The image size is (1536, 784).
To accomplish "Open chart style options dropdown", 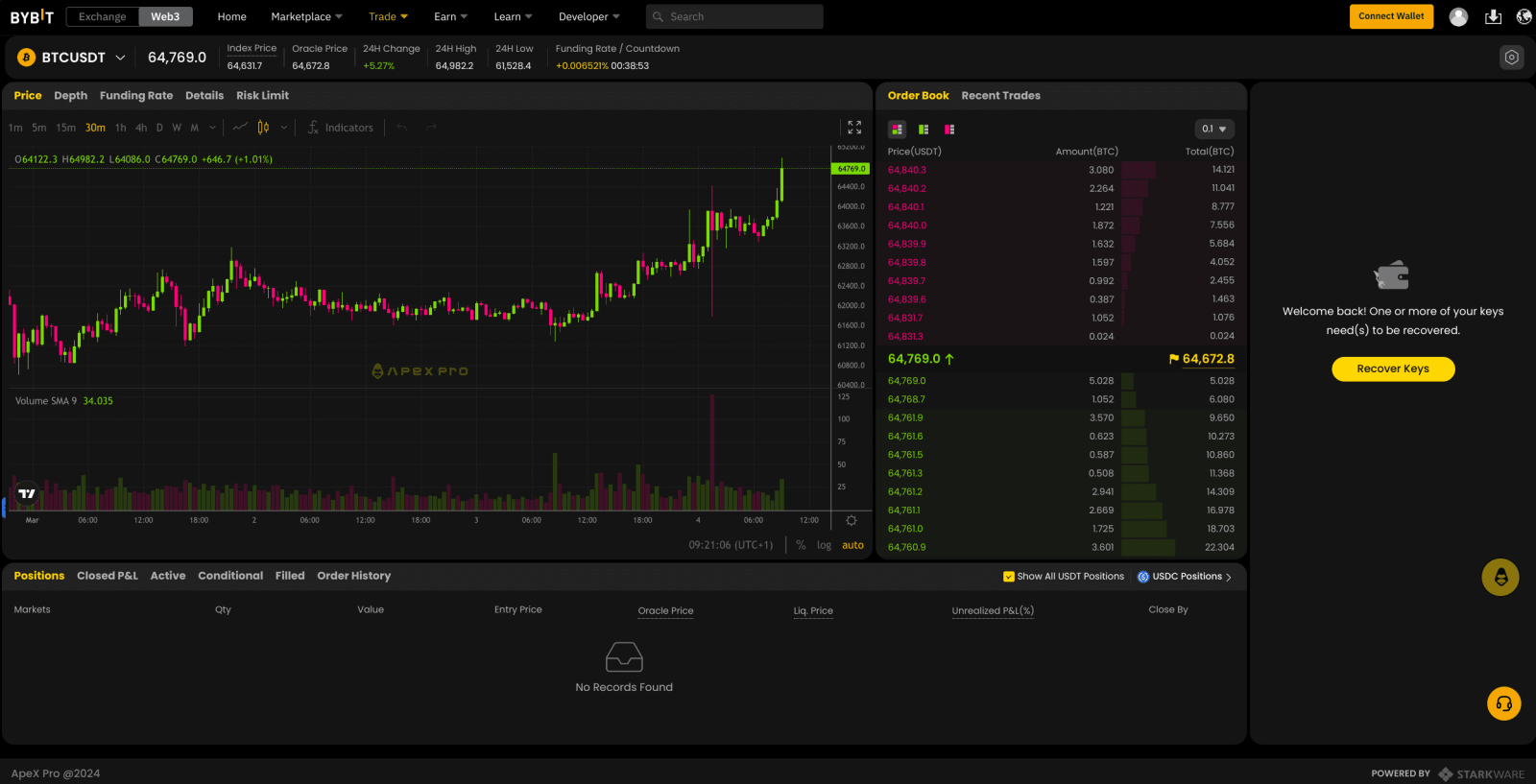I will point(283,128).
